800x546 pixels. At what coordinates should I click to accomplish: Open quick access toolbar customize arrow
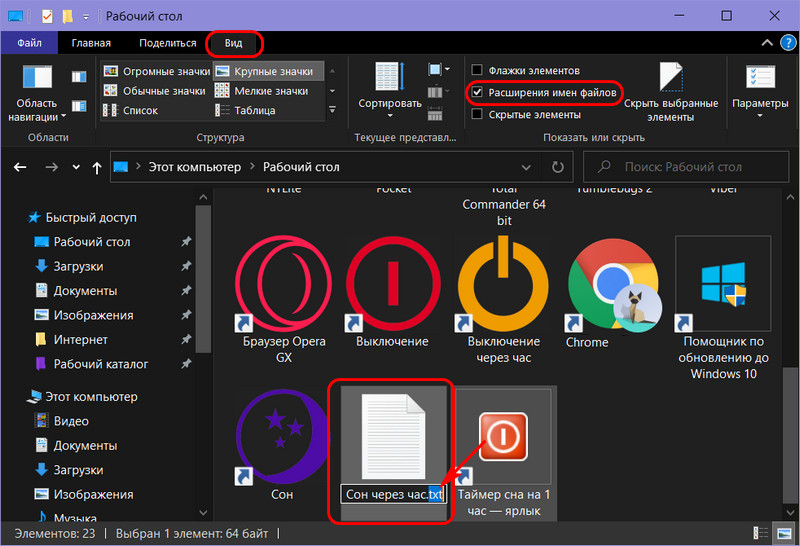86,17
